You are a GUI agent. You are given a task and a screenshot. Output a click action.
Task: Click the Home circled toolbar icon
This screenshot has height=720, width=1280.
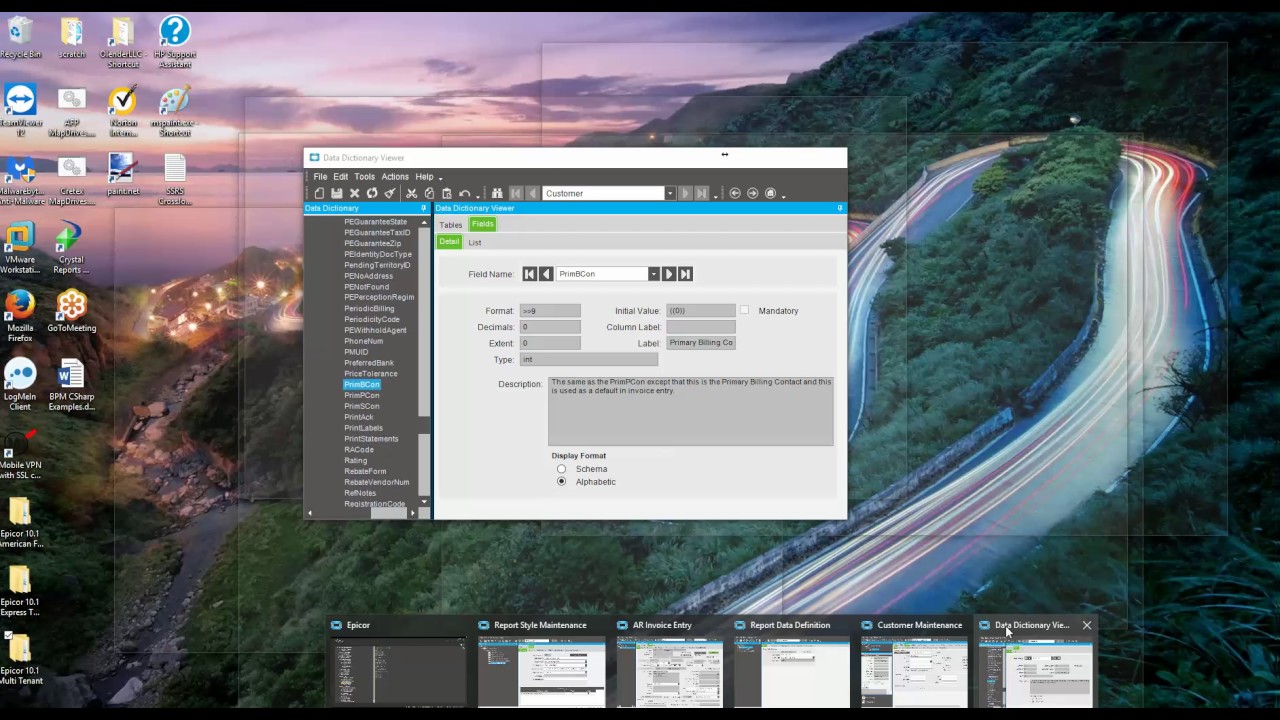(x=770, y=193)
